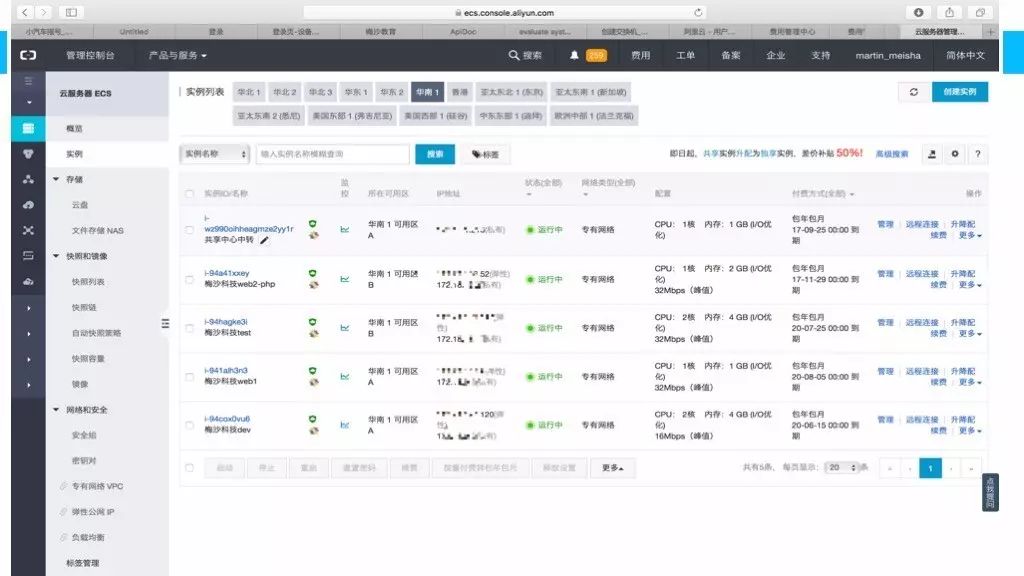
Task: Click the question mark help icon
Action: (x=978, y=154)
